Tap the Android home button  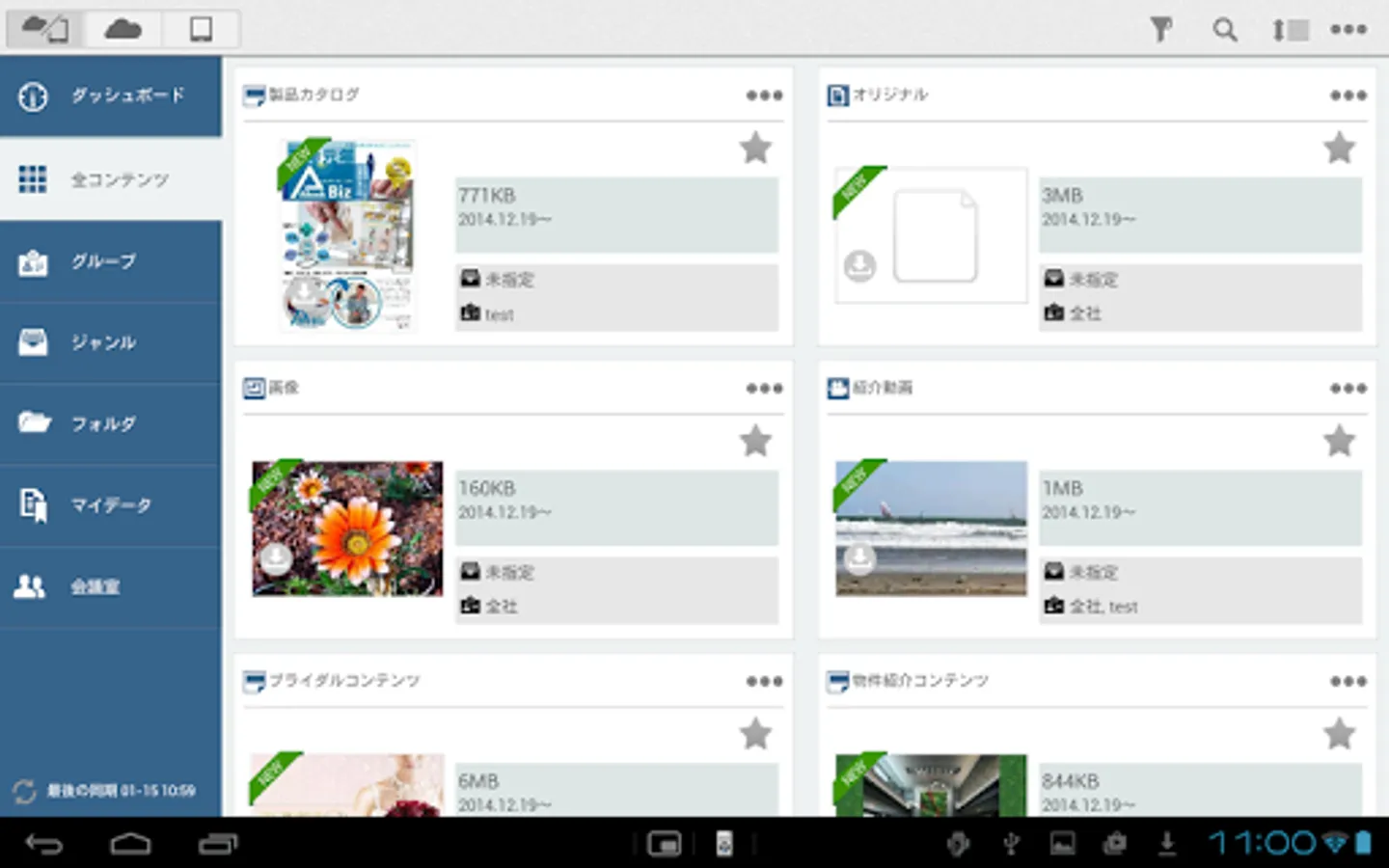pos(130,845)
